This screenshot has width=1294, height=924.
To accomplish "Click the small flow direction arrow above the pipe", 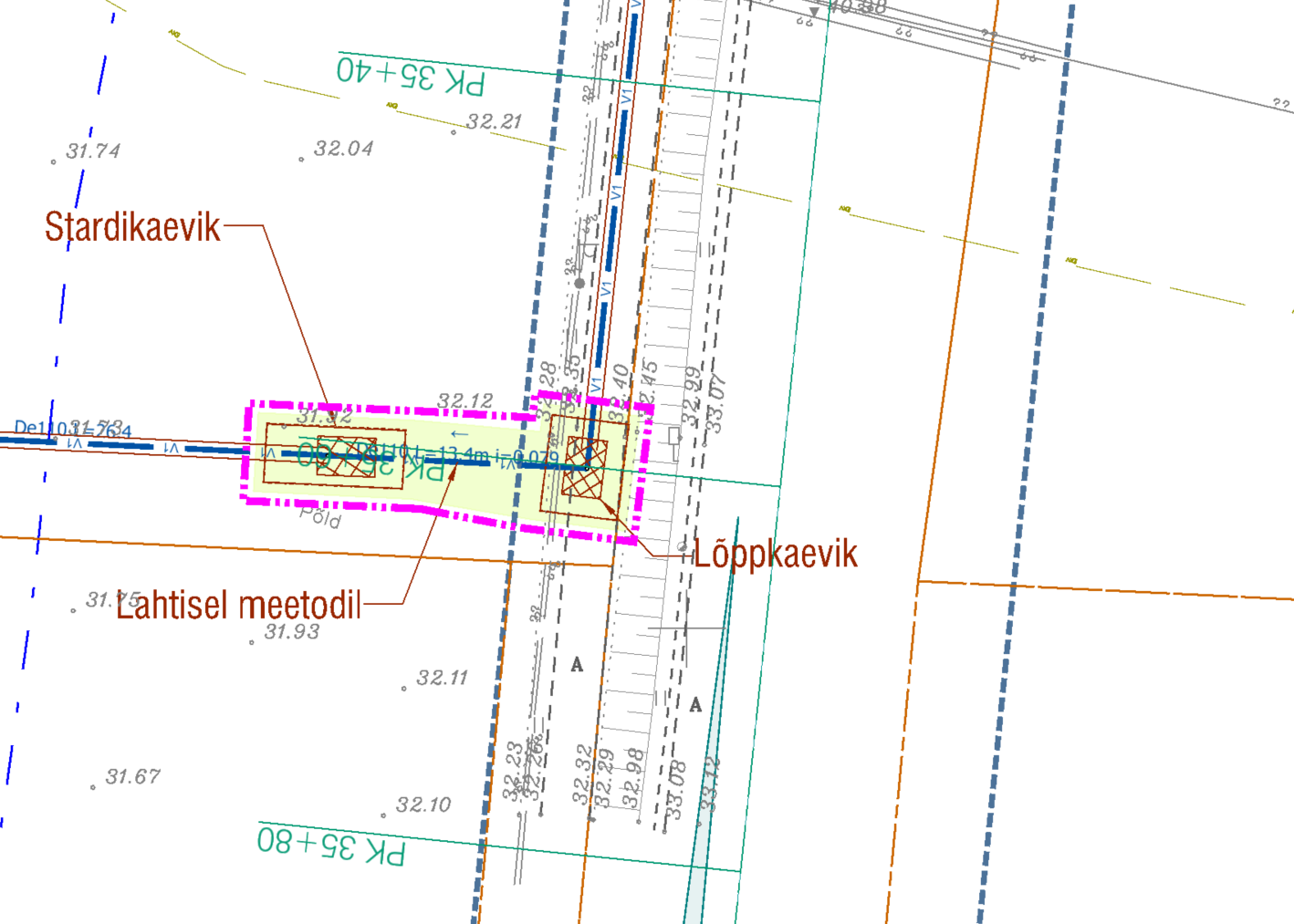I will 459,434.
